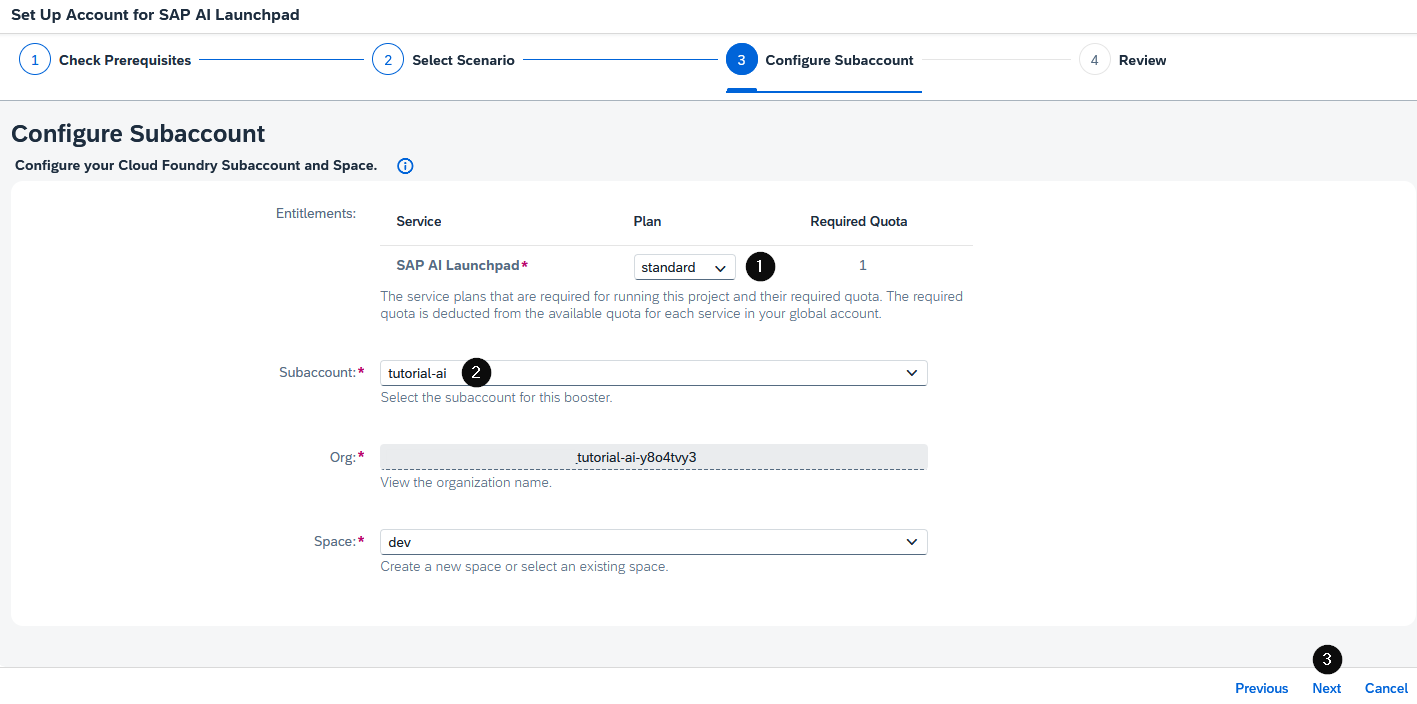
Task: Click the Entitlements label
Action: click(x=316, y=213)
